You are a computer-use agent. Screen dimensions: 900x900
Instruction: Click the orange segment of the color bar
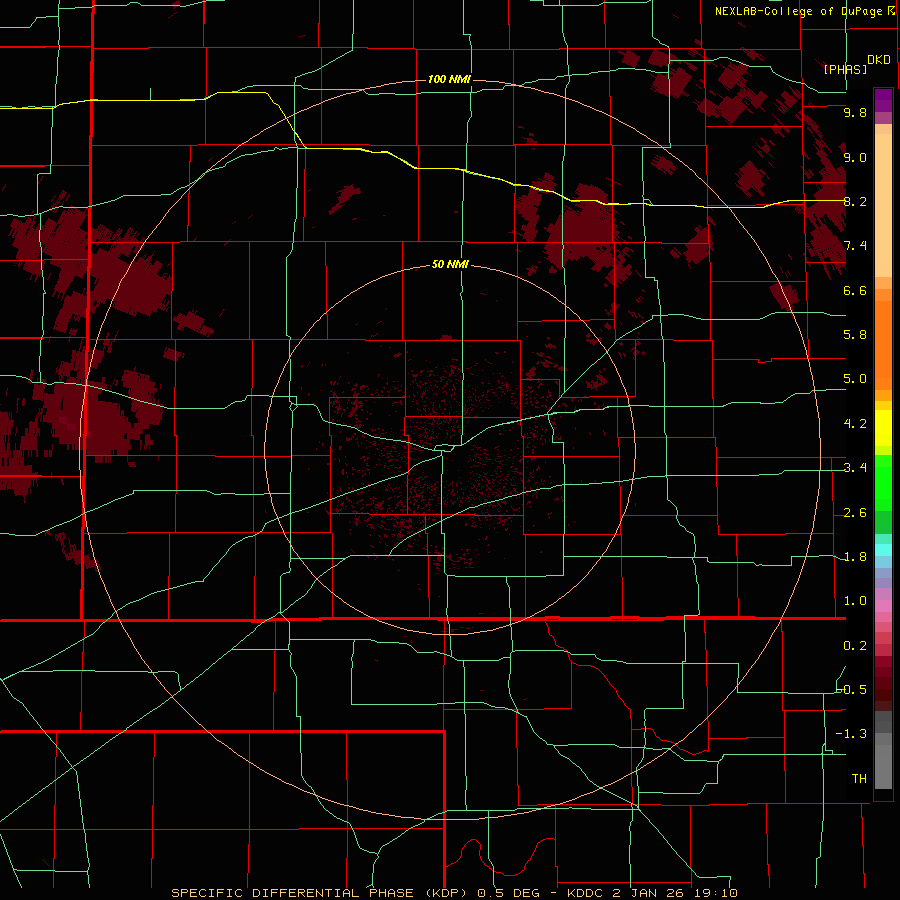(883, 345)
